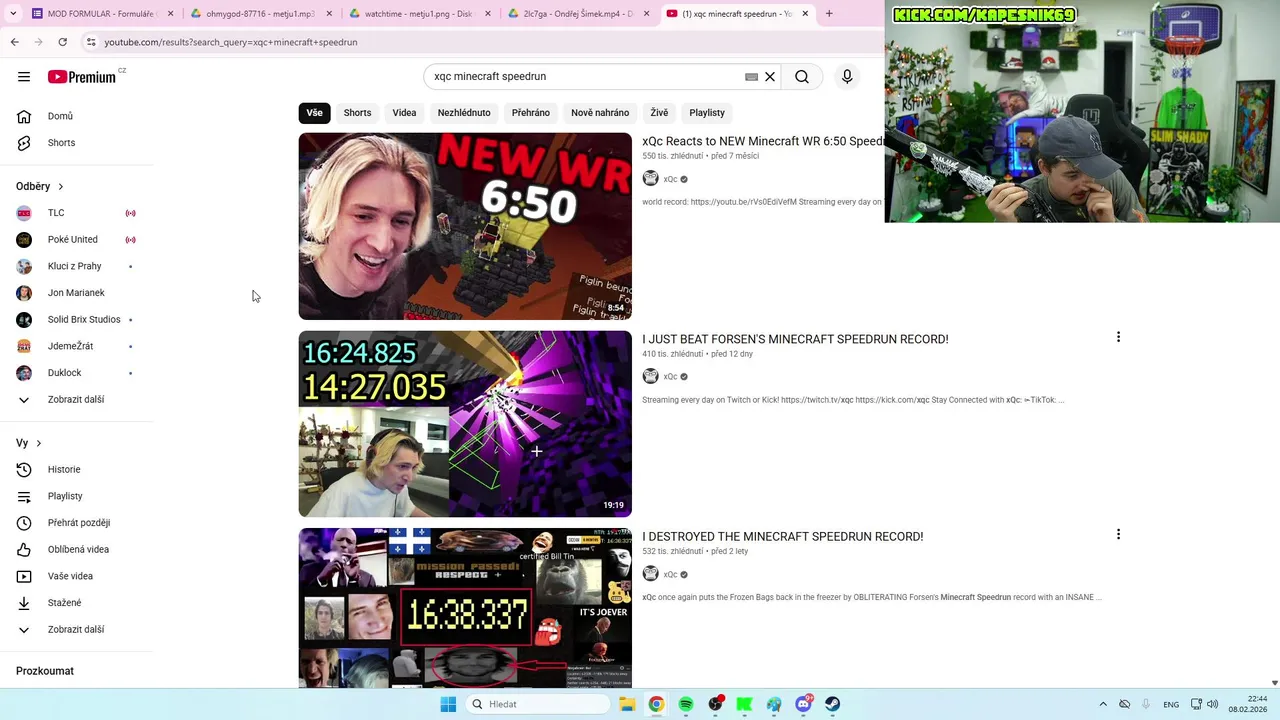Select the Nezhlédnuto filter chip
1280x720 pixels.
pos(464,113)
